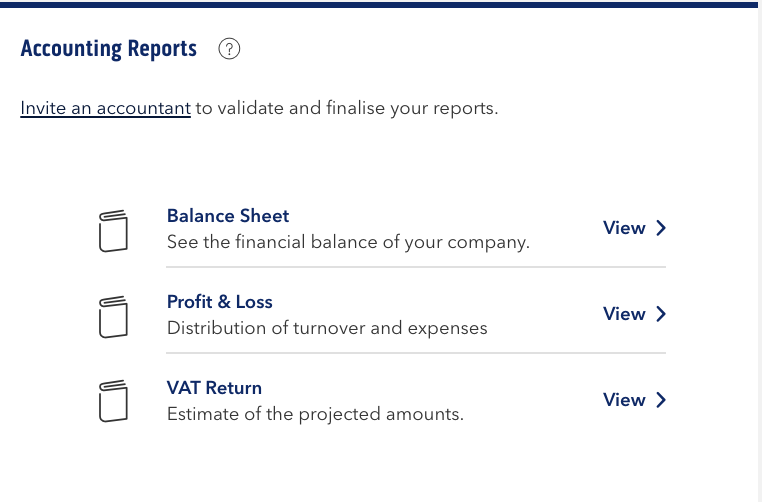Click 'See the financial balance of your company' text
This screenshot has height=502, width=762.
coord(348,242)
